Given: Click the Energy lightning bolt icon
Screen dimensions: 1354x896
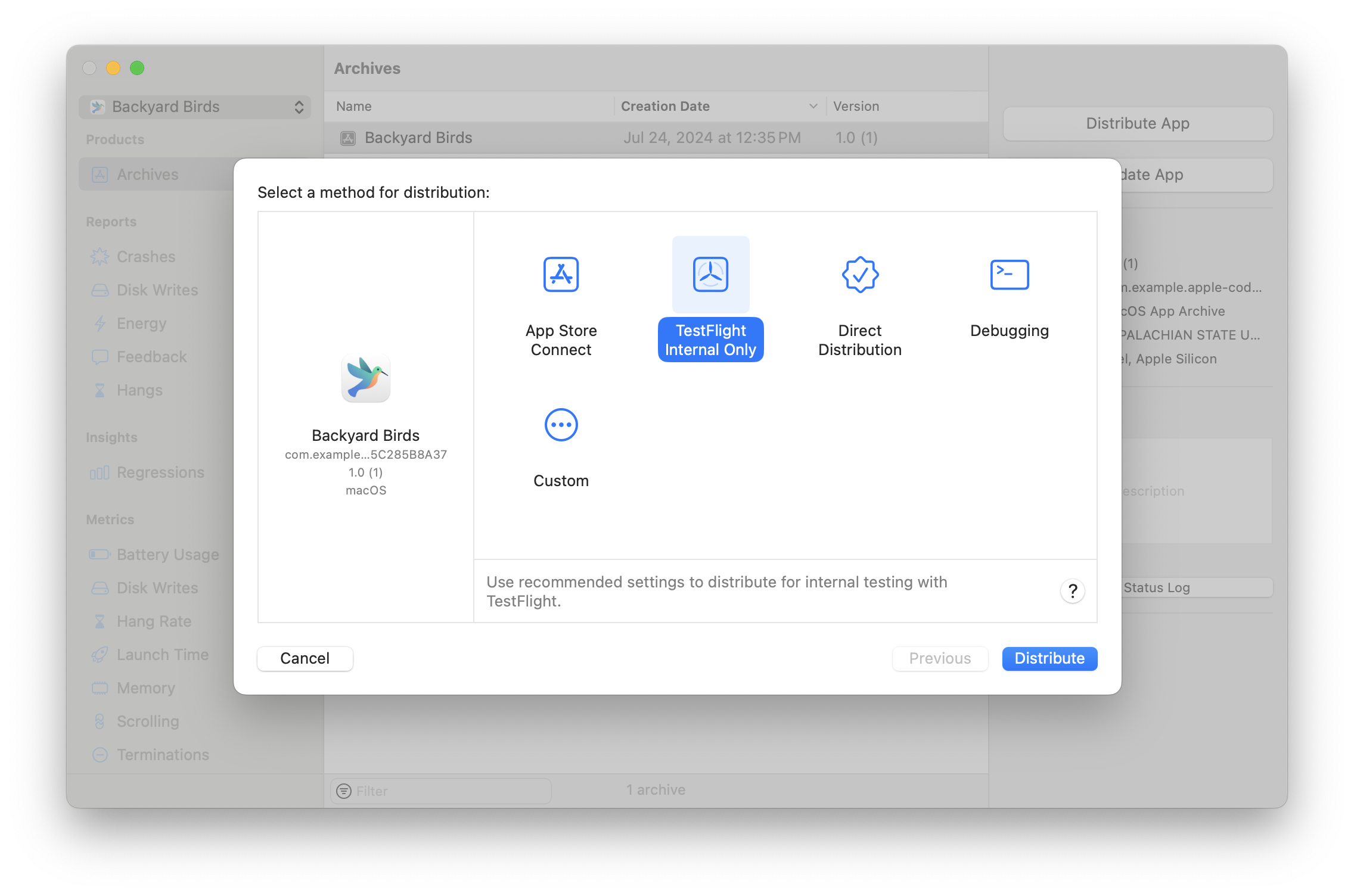Looking at the screenshot, I should (100, 323).
